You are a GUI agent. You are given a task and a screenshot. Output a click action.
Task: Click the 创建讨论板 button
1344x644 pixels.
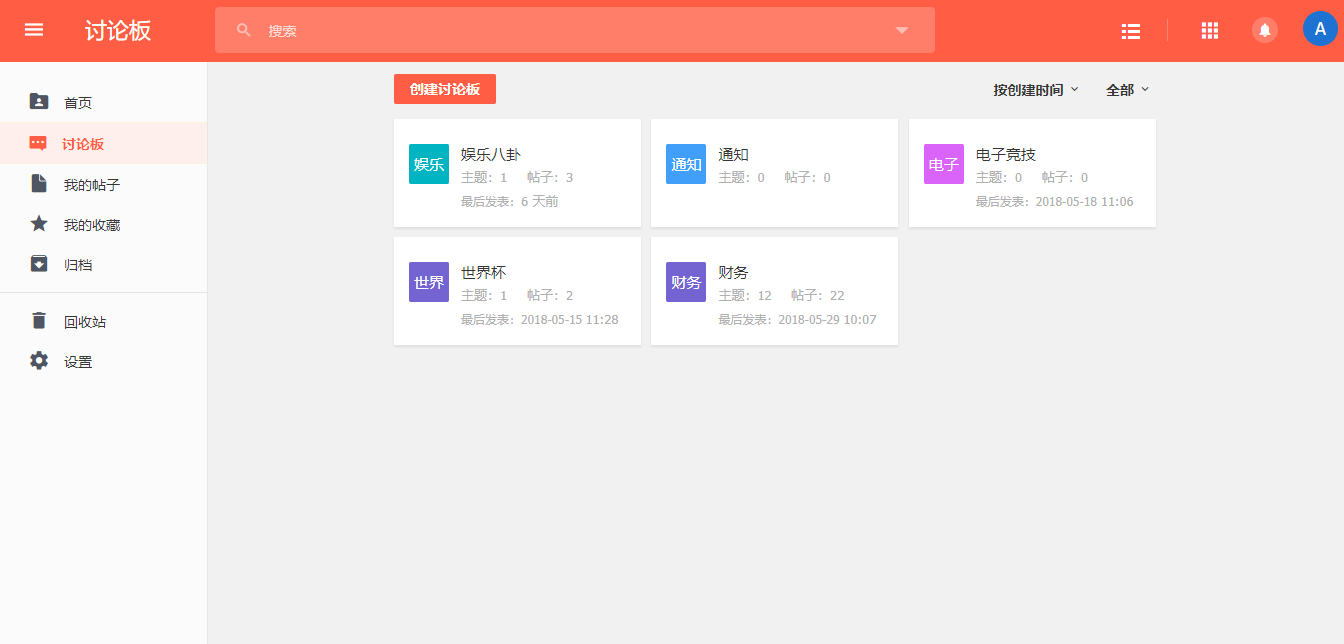click(445, 89)
